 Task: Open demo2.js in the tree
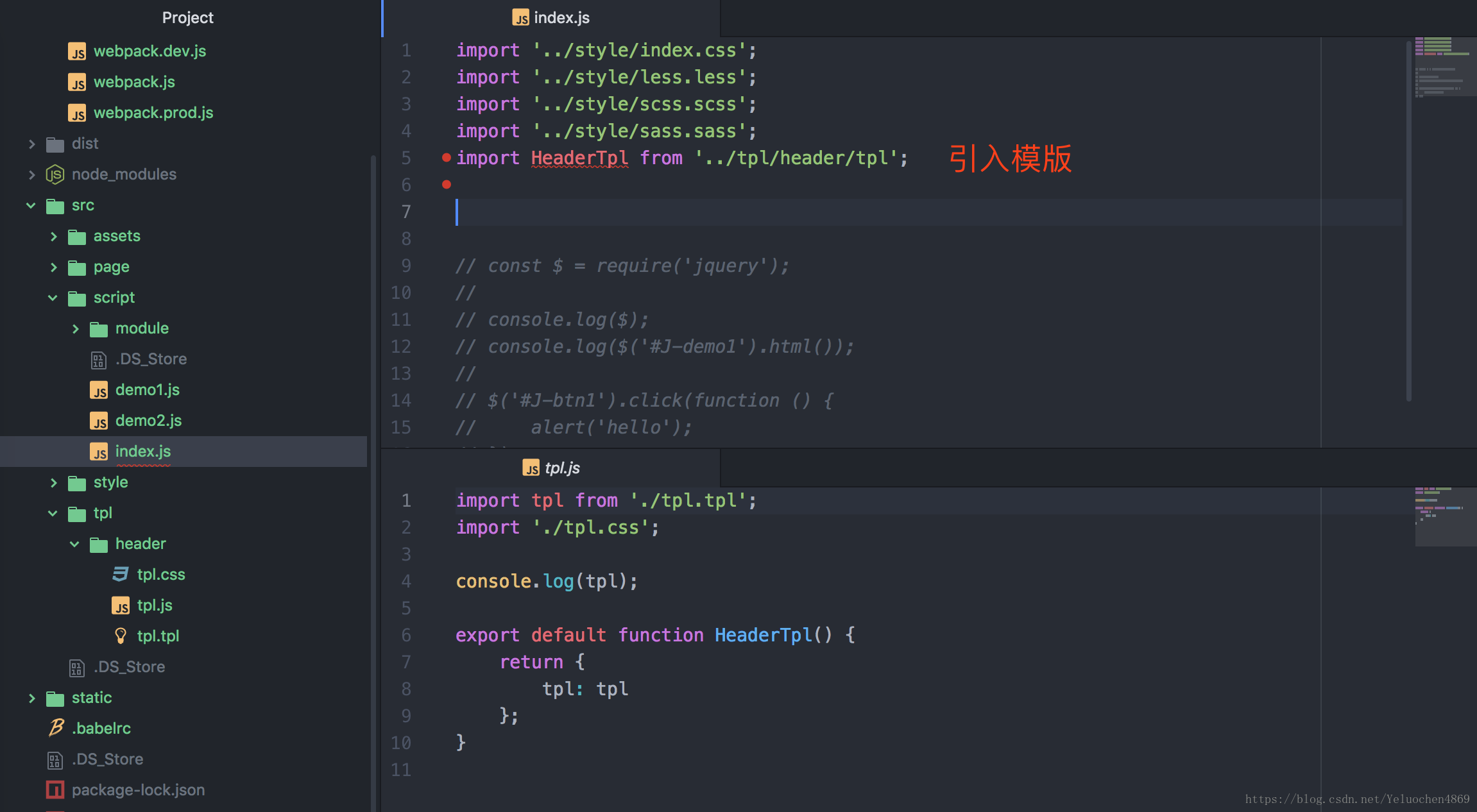coord(148,421)
